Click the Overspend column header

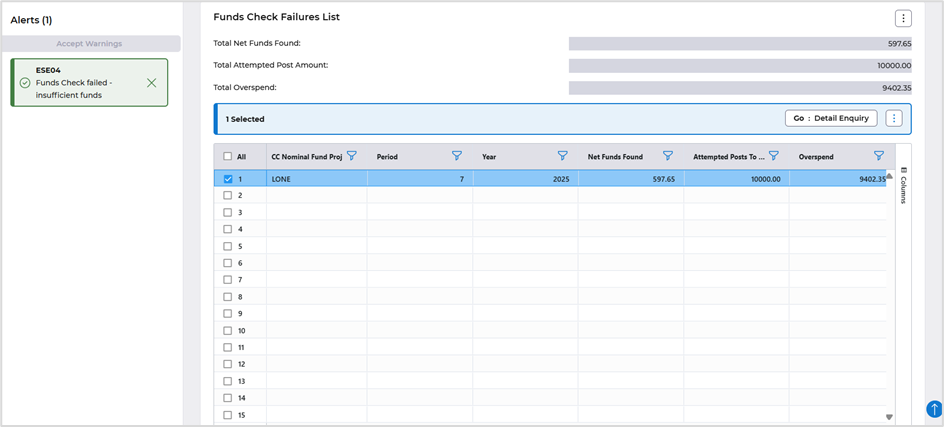pyautogui.click(x=816, y=157)
